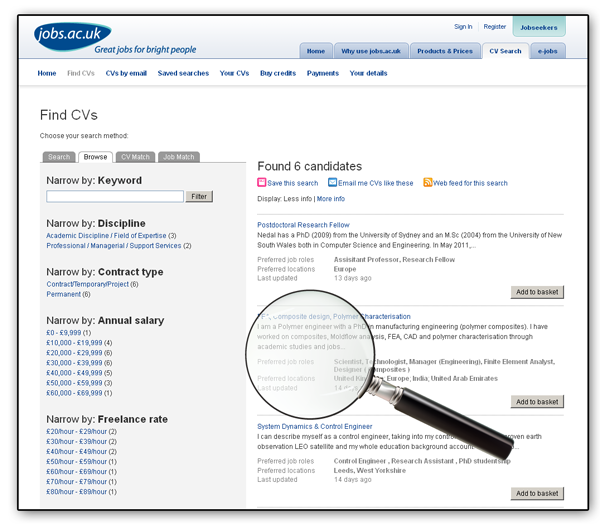Add Postdoctoral Research Fellow to basket
The image size is (600, 529).
537,292
